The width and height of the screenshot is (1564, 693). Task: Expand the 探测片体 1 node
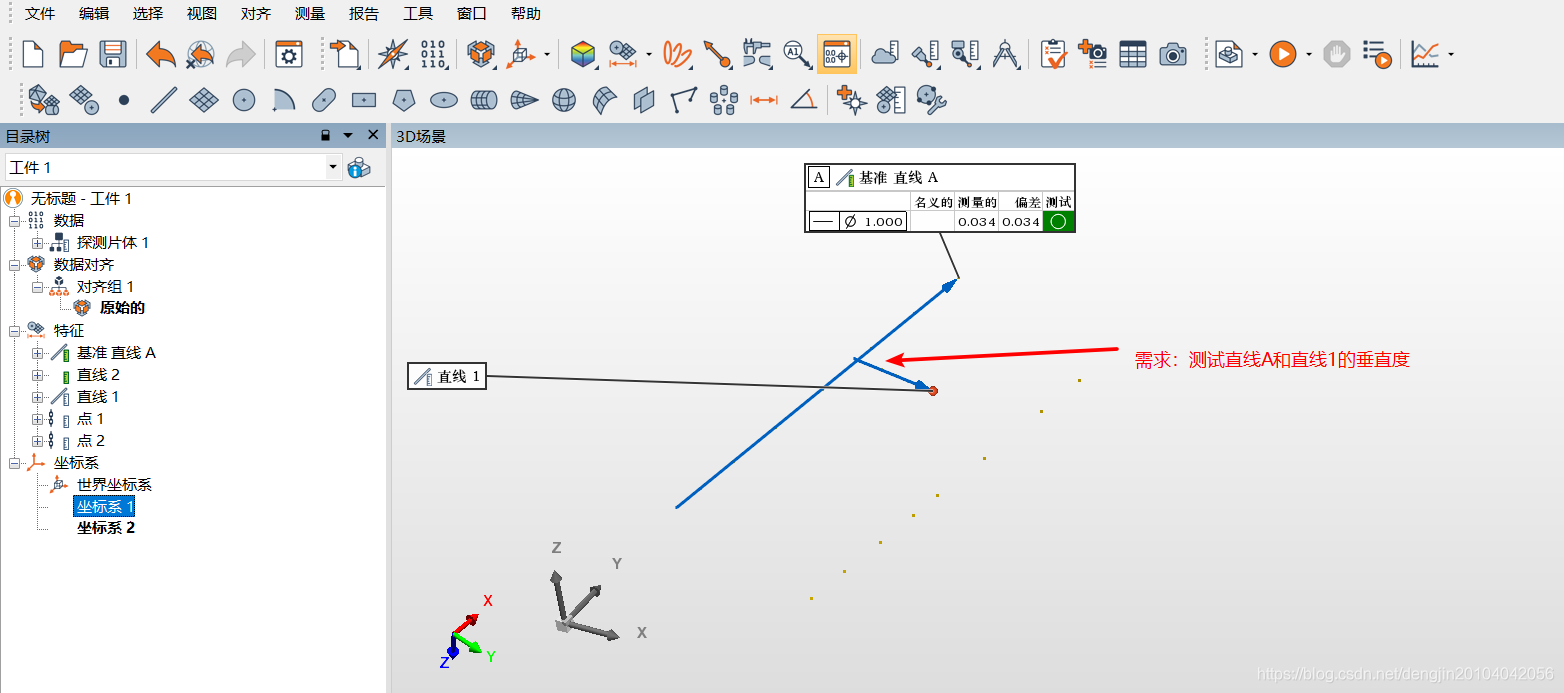(x=38, y=243)
